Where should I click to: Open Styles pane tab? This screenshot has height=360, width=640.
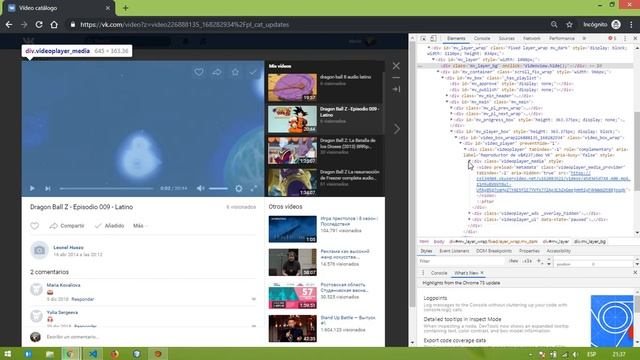point(426,251)
